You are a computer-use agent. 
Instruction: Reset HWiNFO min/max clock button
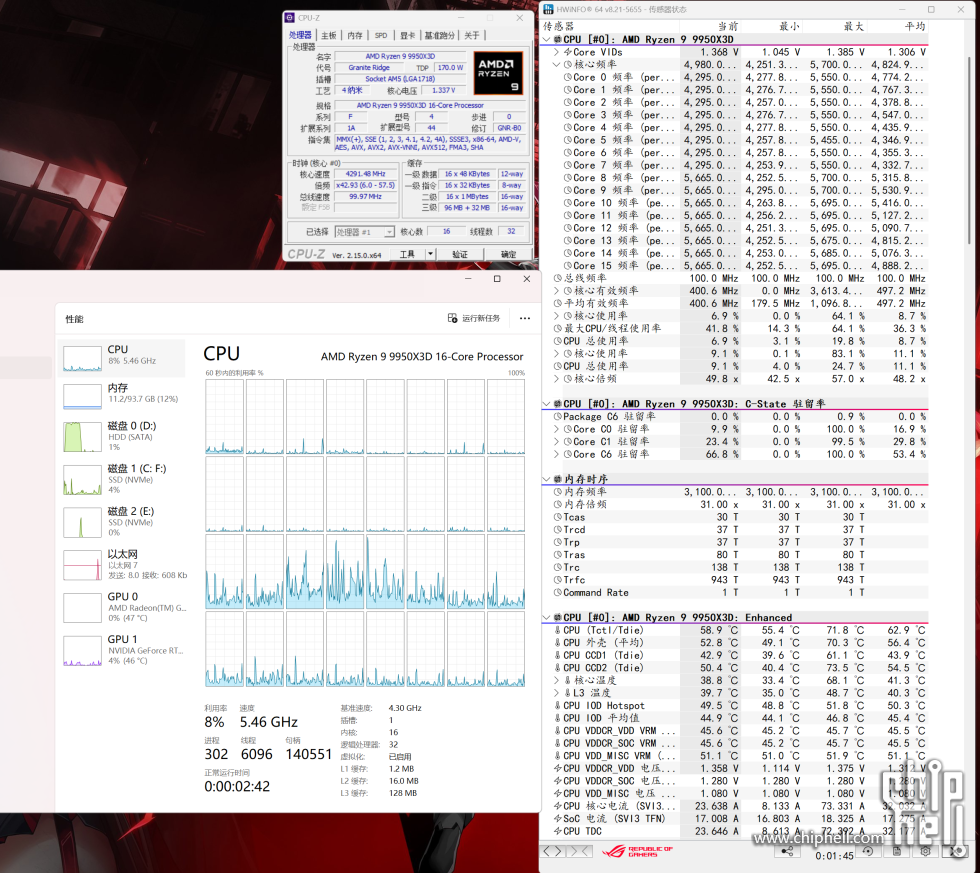868,851
